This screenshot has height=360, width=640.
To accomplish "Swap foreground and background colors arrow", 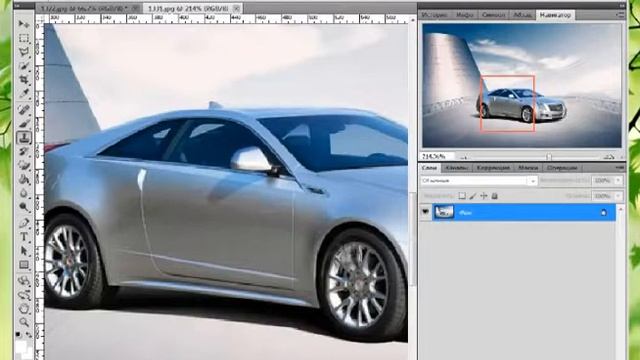I will pos(29,334).
